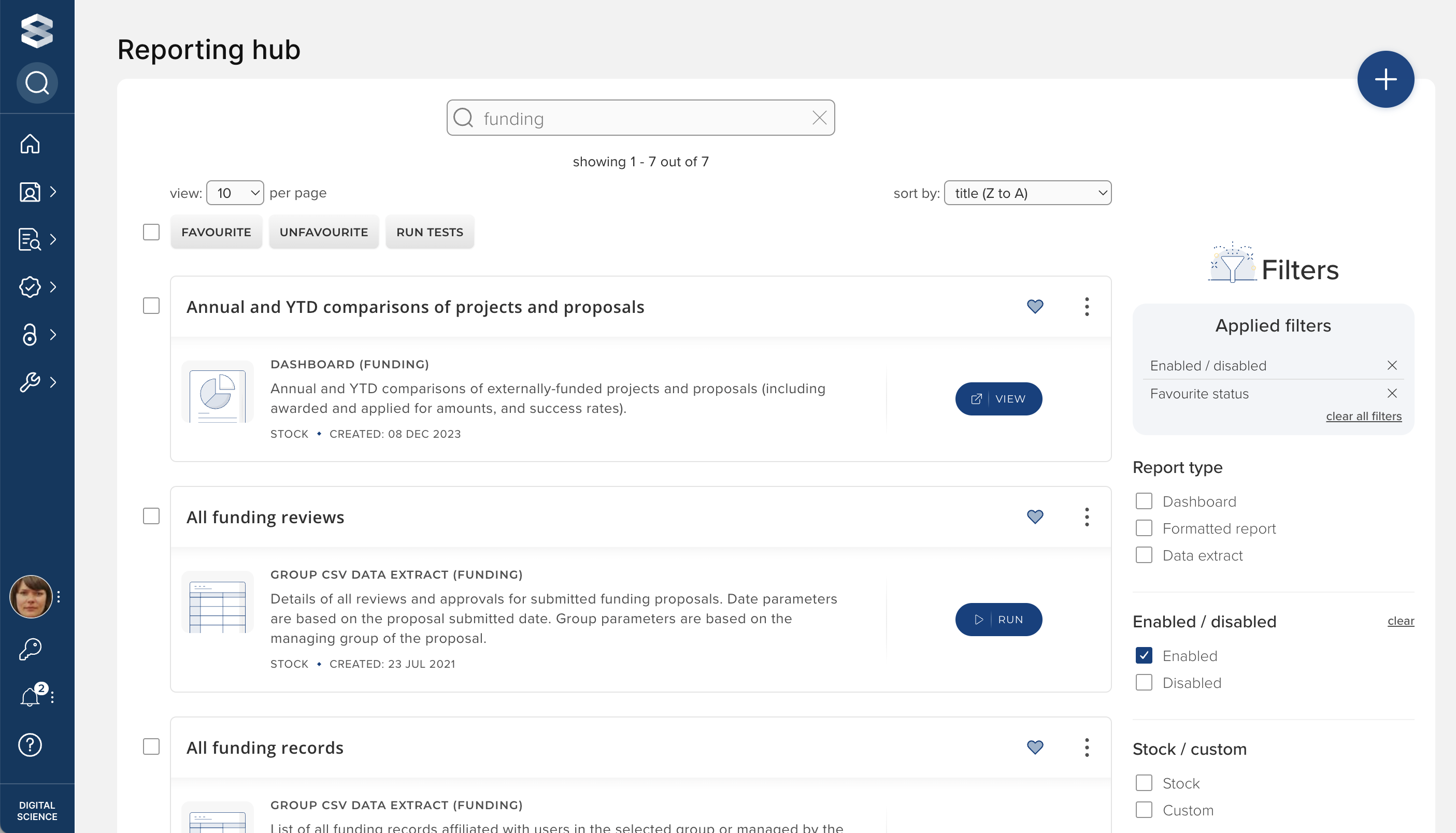The image size is (1456, 833).
Task: Click the RUN TESTS button
Action: (429, 232)
